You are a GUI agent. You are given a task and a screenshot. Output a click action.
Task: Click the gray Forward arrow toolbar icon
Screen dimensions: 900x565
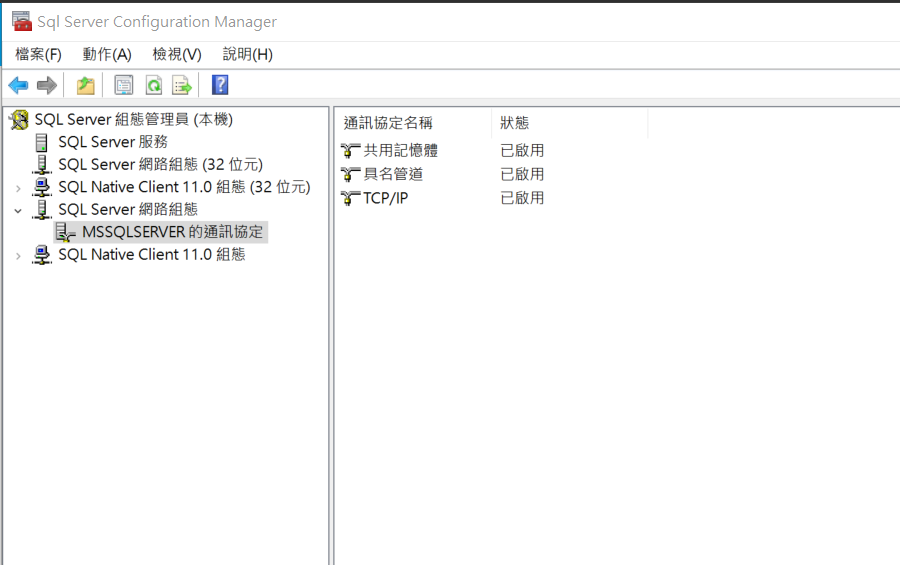point(46,86)
